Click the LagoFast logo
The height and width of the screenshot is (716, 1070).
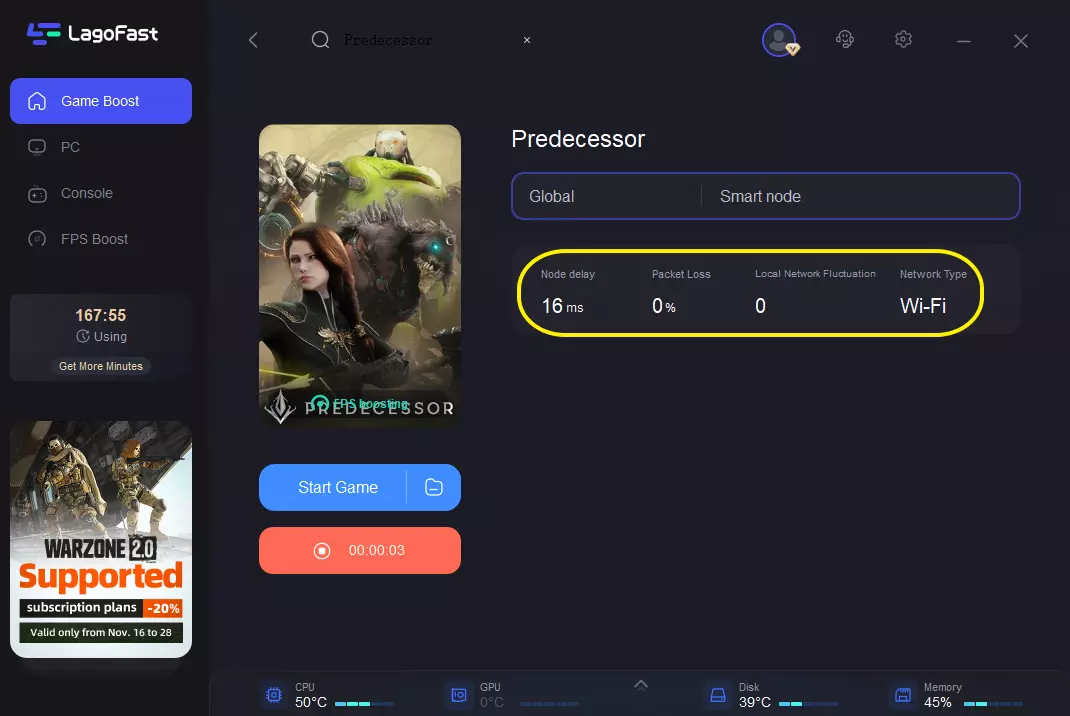[92, 33]
